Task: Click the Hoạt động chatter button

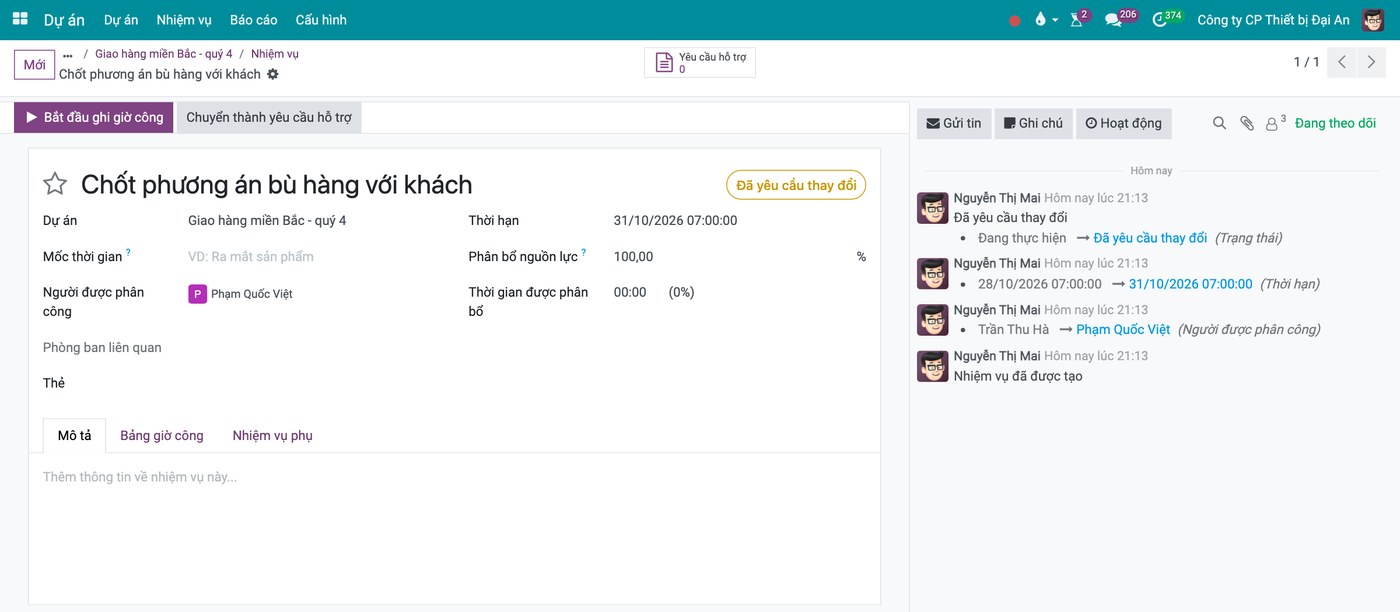Action: 1124,123
